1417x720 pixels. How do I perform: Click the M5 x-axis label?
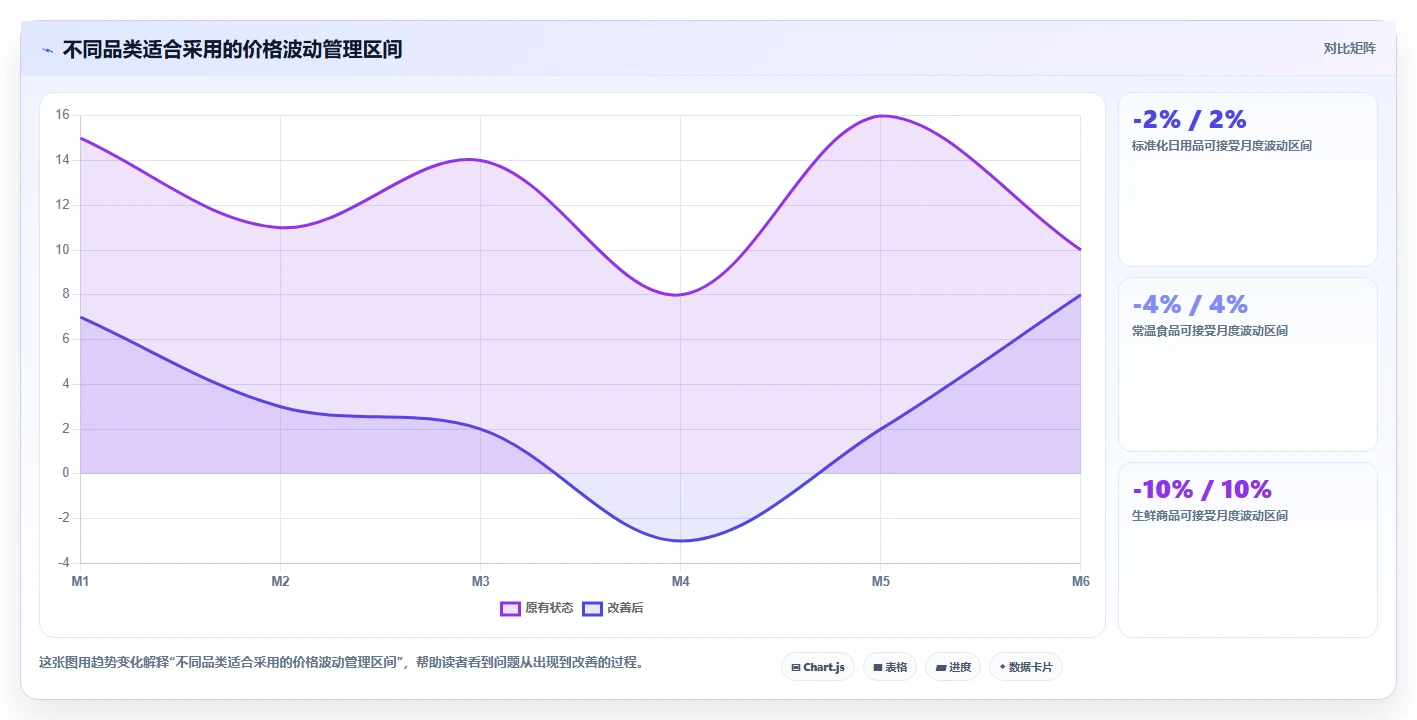[880, 581]
